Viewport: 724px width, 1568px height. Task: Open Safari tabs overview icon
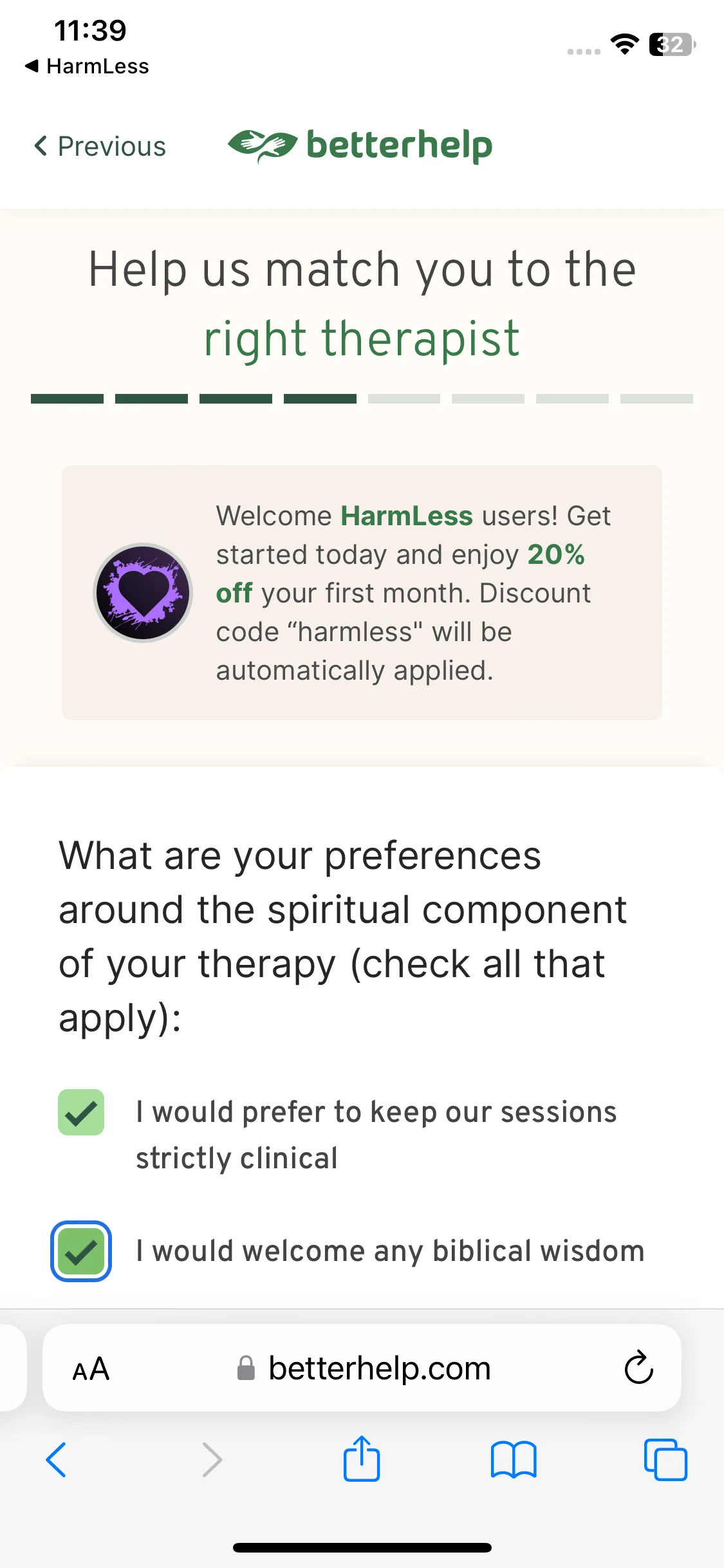[665, 1459]
